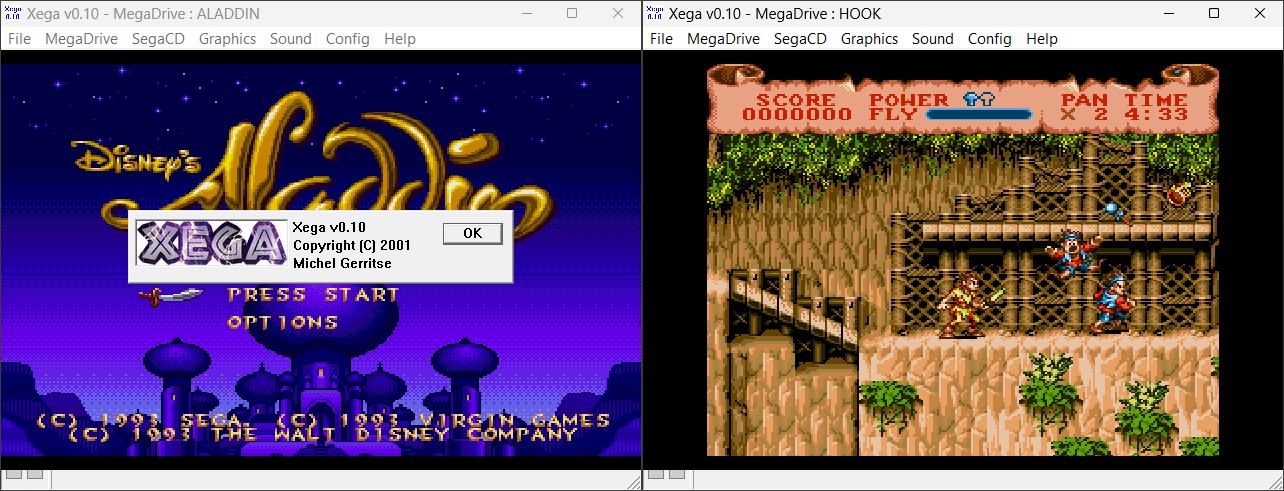Viewport: 1284px width, 491px height.
Task: Select OPTIONS on Aladdin title screen
Action: point(283,322)
